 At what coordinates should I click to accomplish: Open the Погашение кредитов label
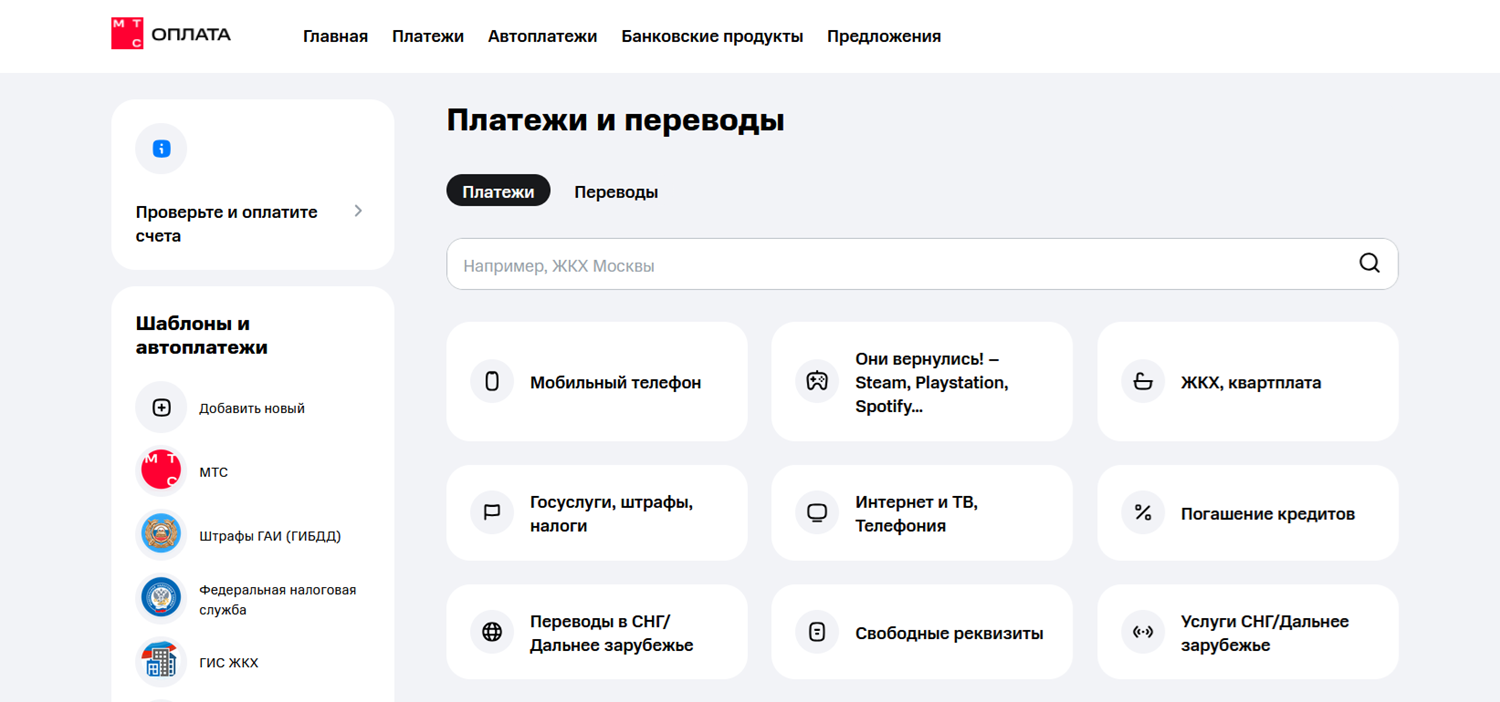pyautogui.click(x=1268, y=514)
